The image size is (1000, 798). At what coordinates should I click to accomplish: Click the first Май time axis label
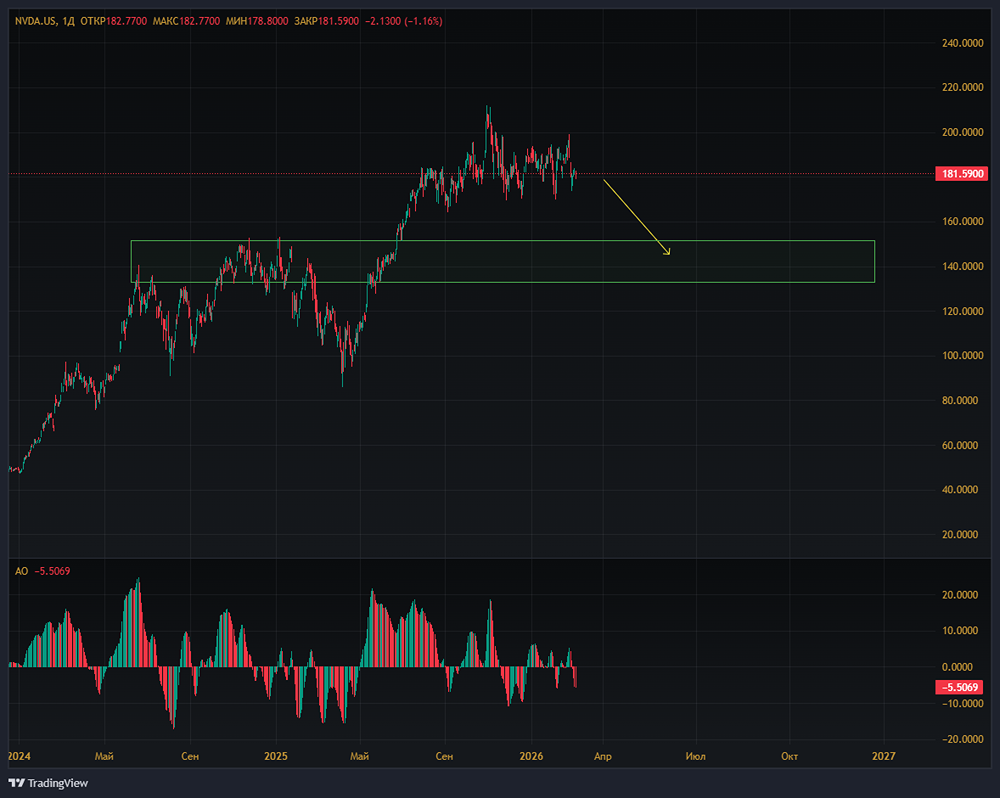coord(104,756)
